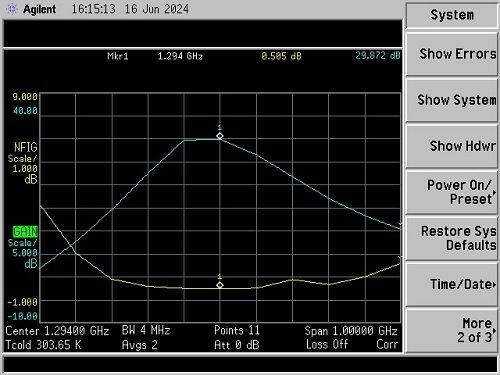Open Show Errors softkey
The height and width of the screenshot is (375, 500).
[452, 54]
